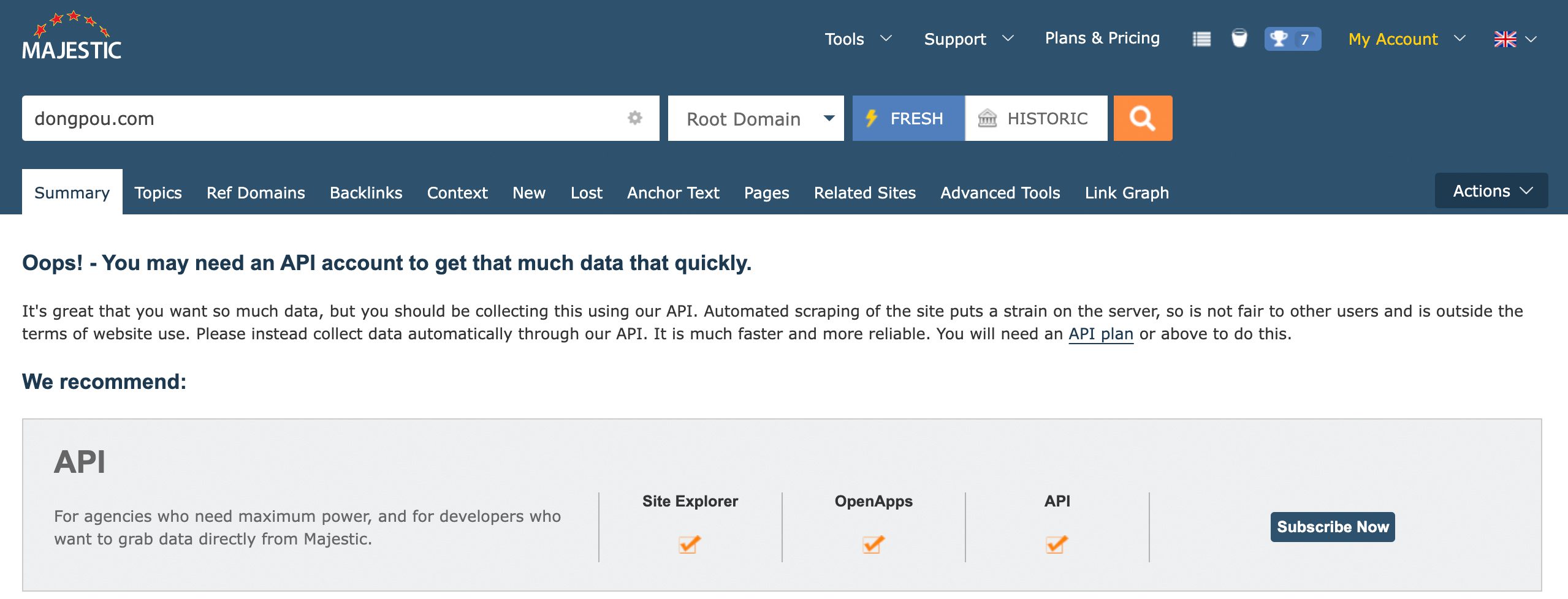Open search settings gear in search box
Viewport: 1568px width, 599px height.
pos(634,118)
